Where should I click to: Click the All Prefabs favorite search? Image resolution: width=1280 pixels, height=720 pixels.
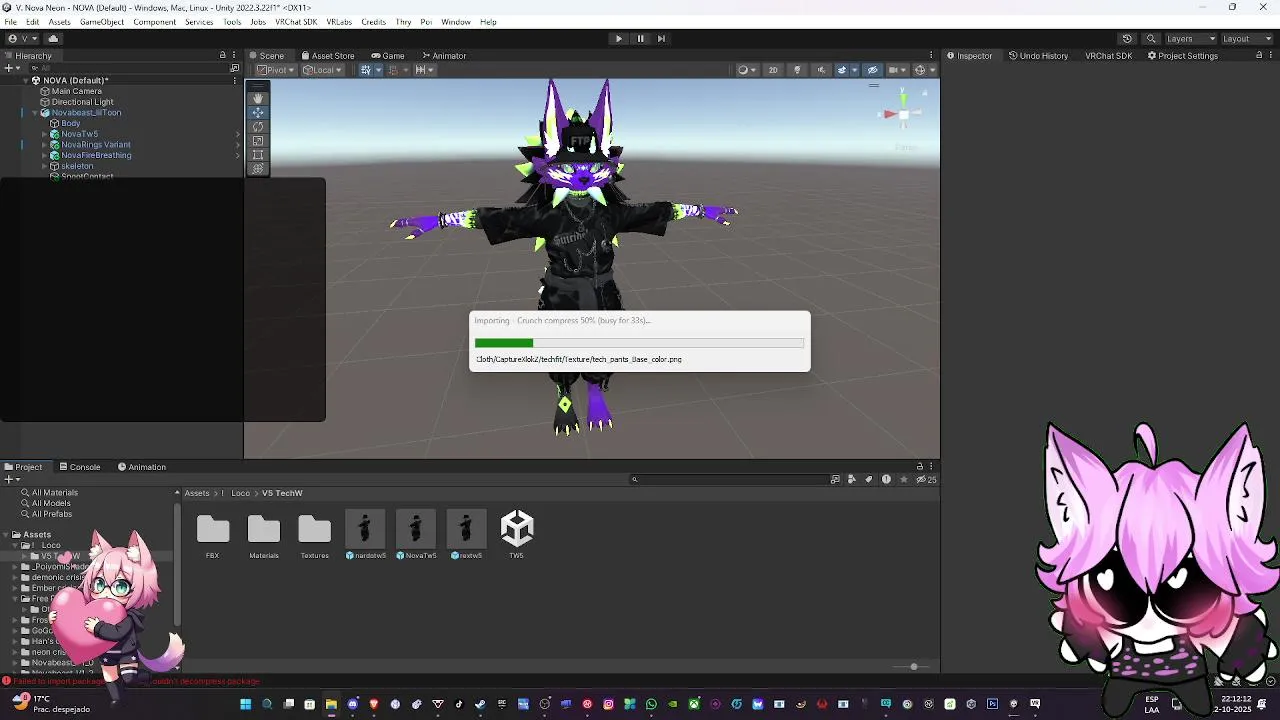51,514
